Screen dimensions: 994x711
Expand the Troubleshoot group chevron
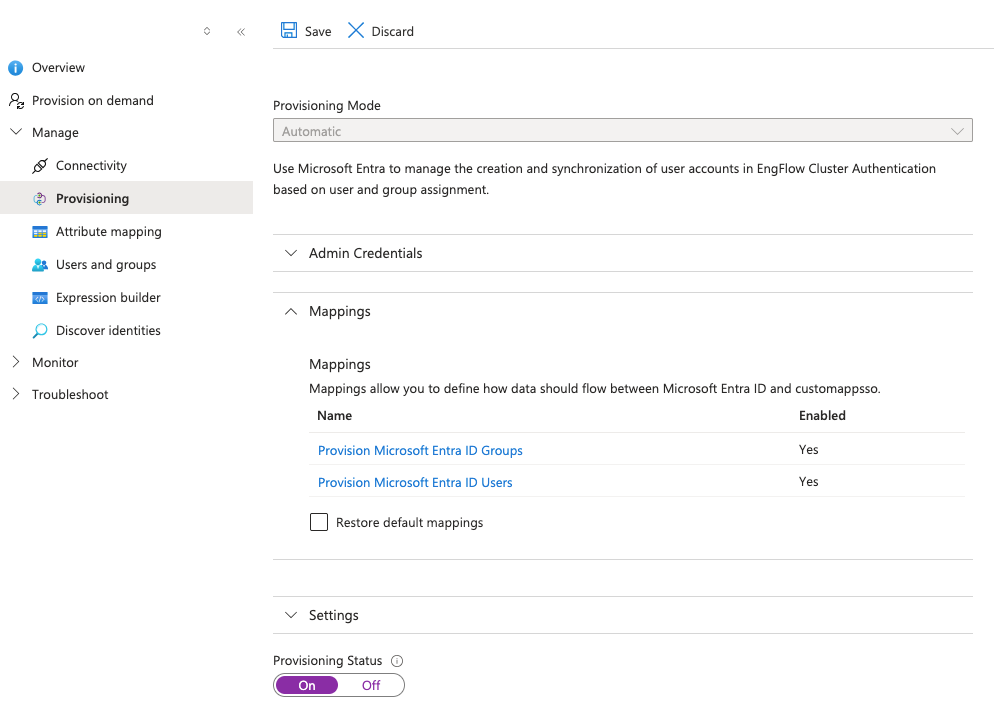coord(16,394)
